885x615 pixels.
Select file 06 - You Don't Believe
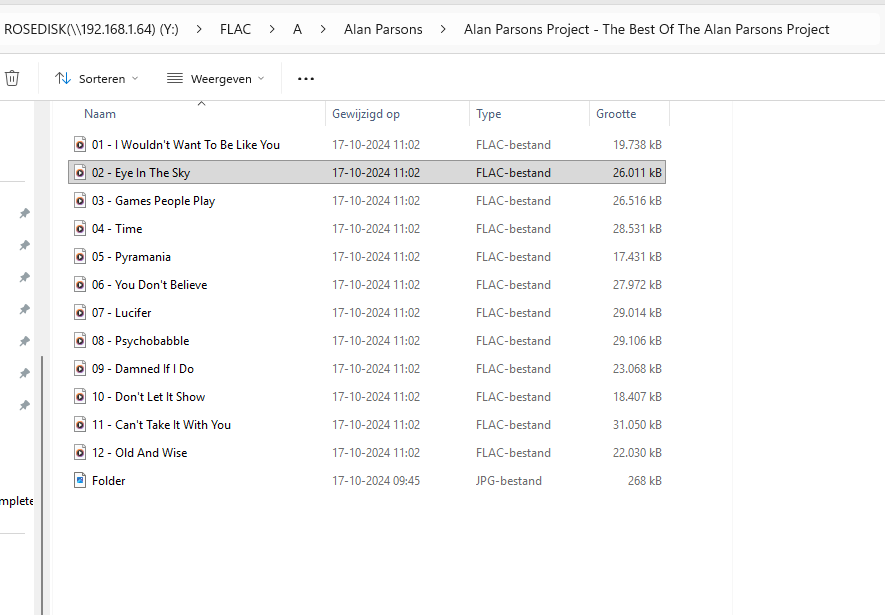(x=150, y=285)
